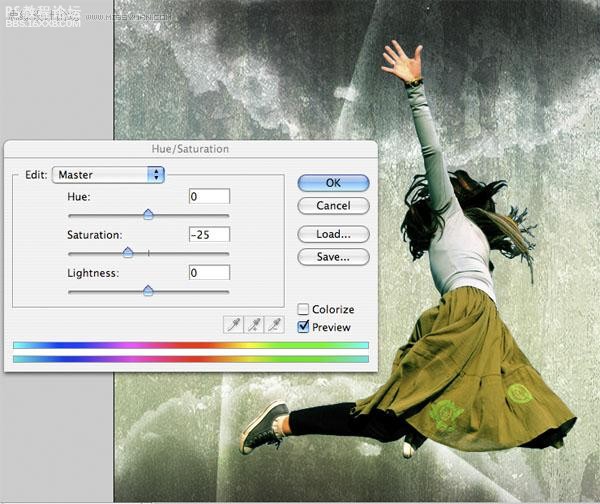
Task: Select the add-to-sample eyedropper tool
Action: click(254, 325)
